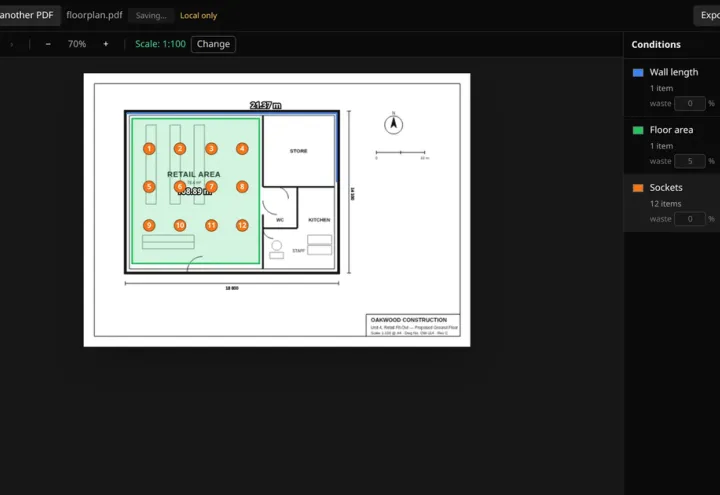Screen dimensions: 720x495
Task: Click socket marker 2 on floorplan
Action: (x=180, y=148)
